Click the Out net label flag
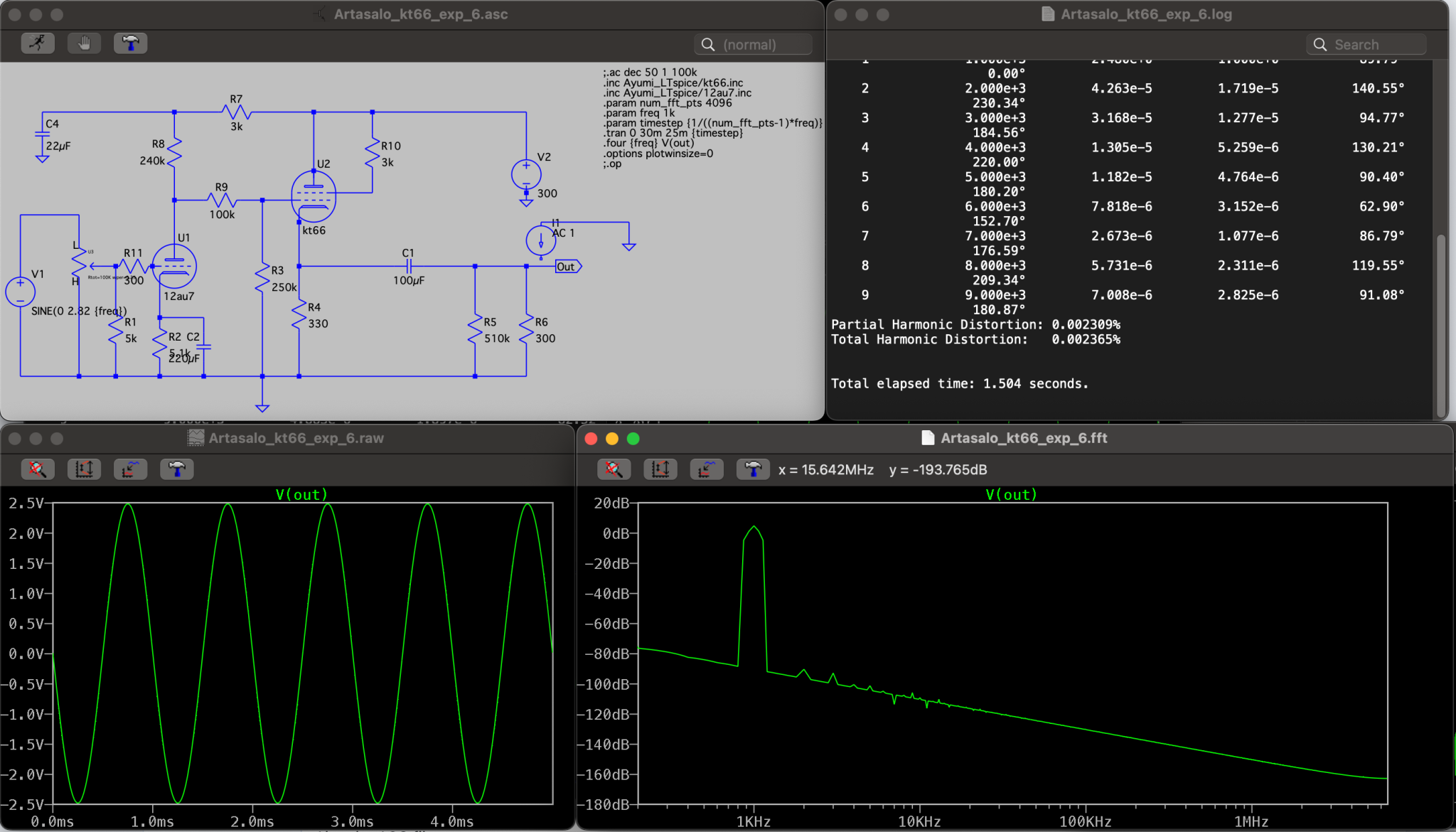Viewport: 1456px width, 832px height. [568, 267]
